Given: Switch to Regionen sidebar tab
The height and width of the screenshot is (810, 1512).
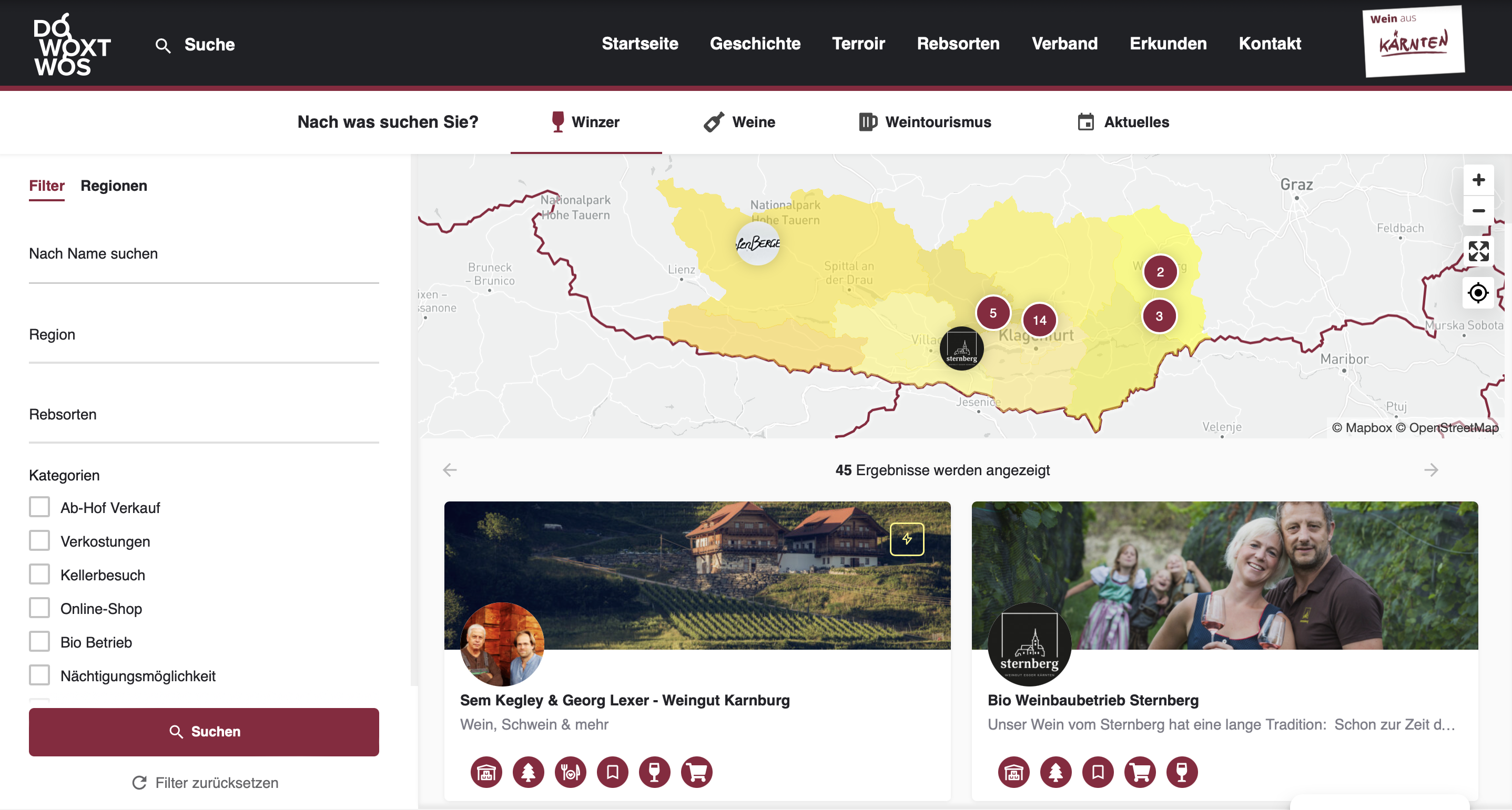Looking at the screenshot, I should click(x=114, y=186).
